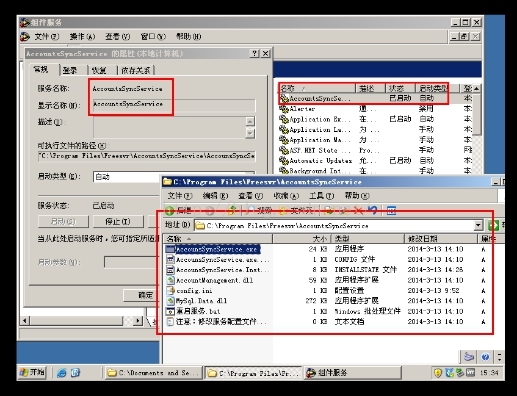
Task: Click the ASP.NET State service gear icon
Action: [x=284, y=150]
